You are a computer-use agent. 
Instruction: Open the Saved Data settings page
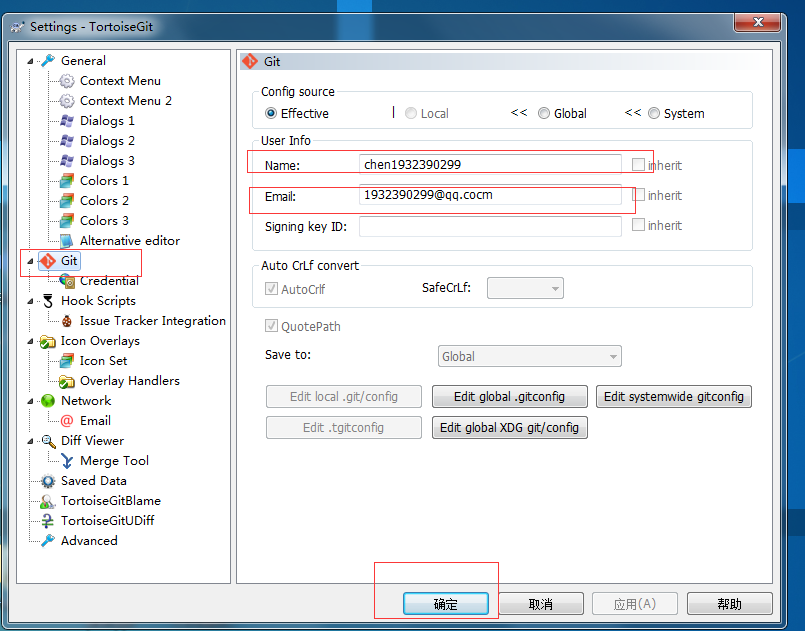tap(93, 481)
